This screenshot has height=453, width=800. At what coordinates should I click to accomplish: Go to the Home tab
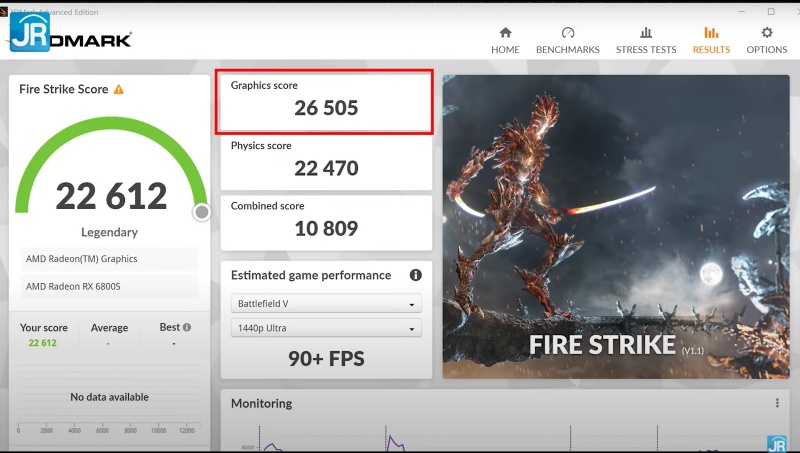505,41
